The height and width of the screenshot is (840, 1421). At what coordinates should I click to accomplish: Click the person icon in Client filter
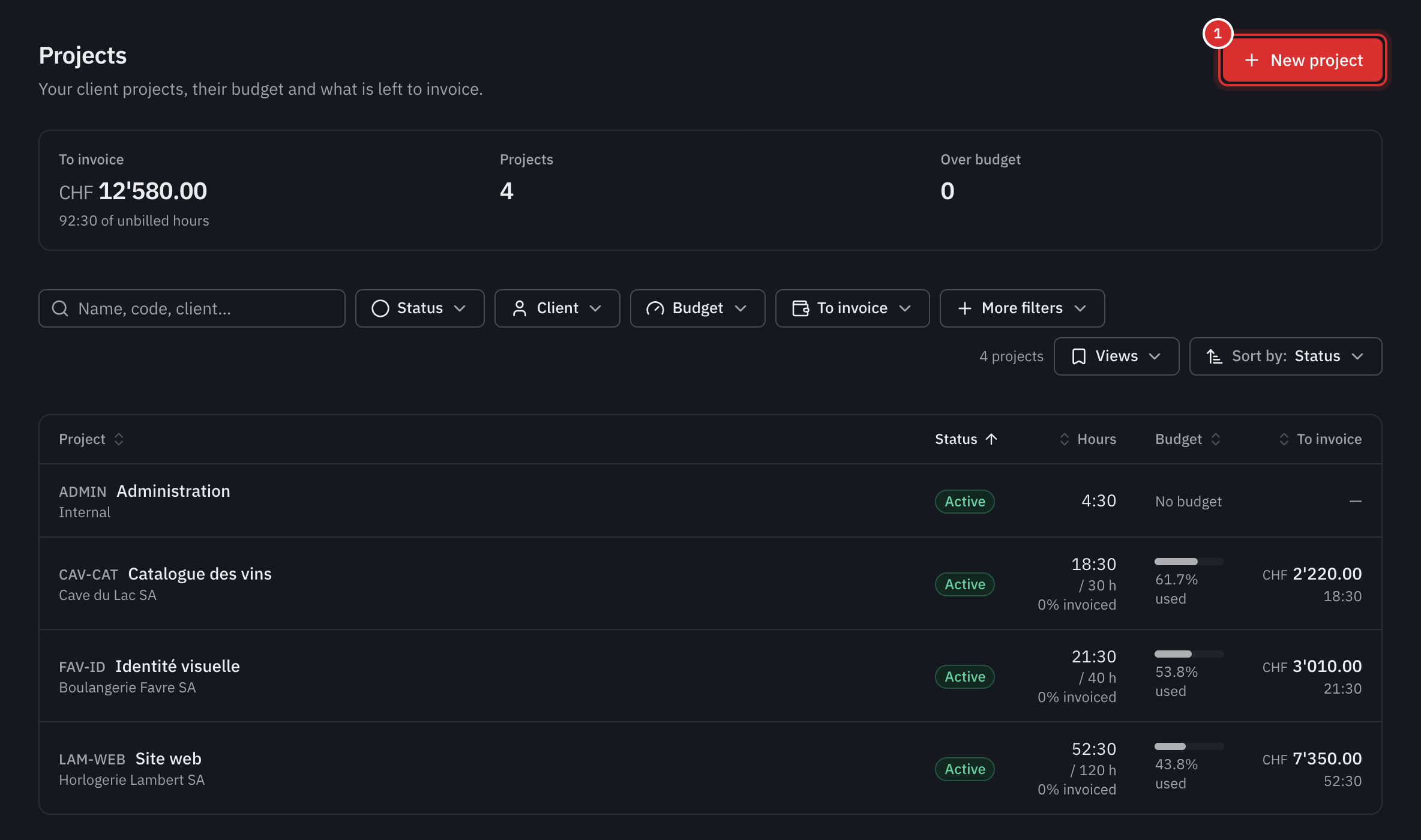[520, 308]
